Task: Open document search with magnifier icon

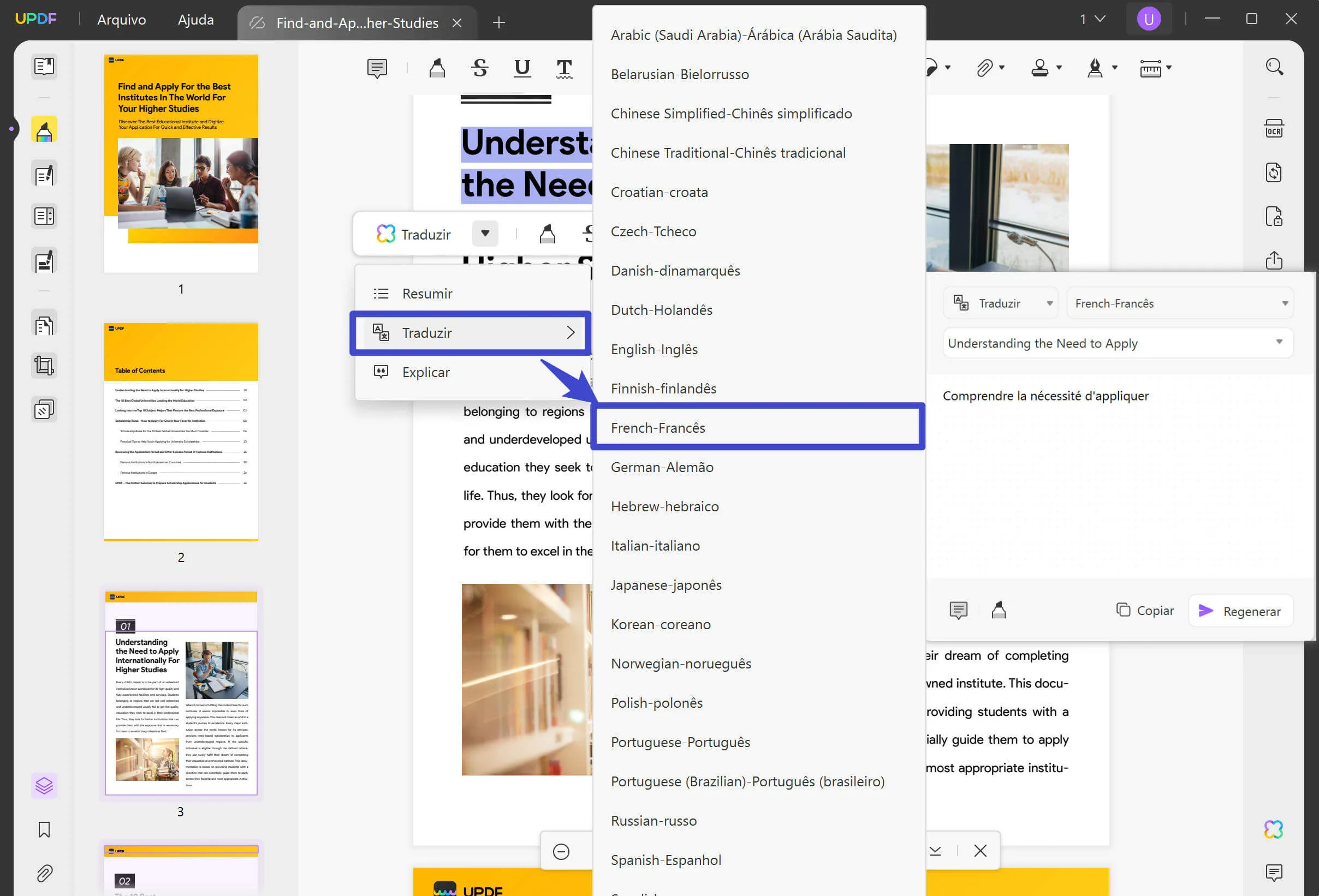Action: tap(1274, 67)
